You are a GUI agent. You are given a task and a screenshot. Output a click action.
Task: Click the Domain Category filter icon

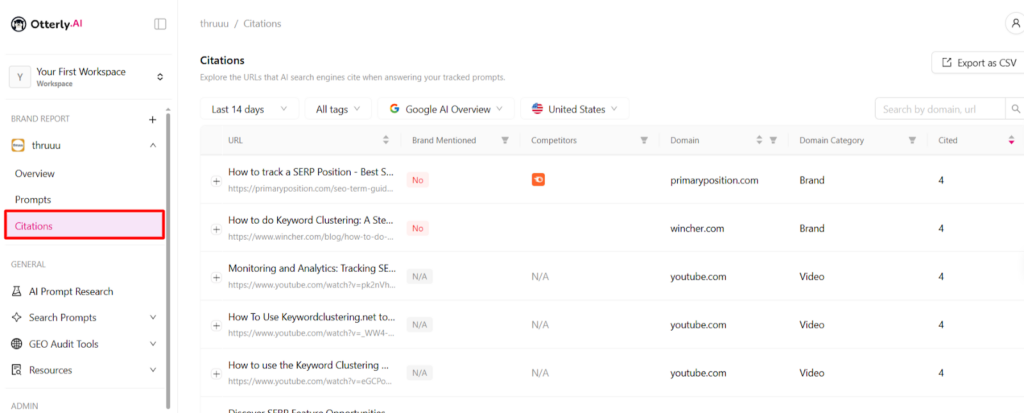click(912, 141)
